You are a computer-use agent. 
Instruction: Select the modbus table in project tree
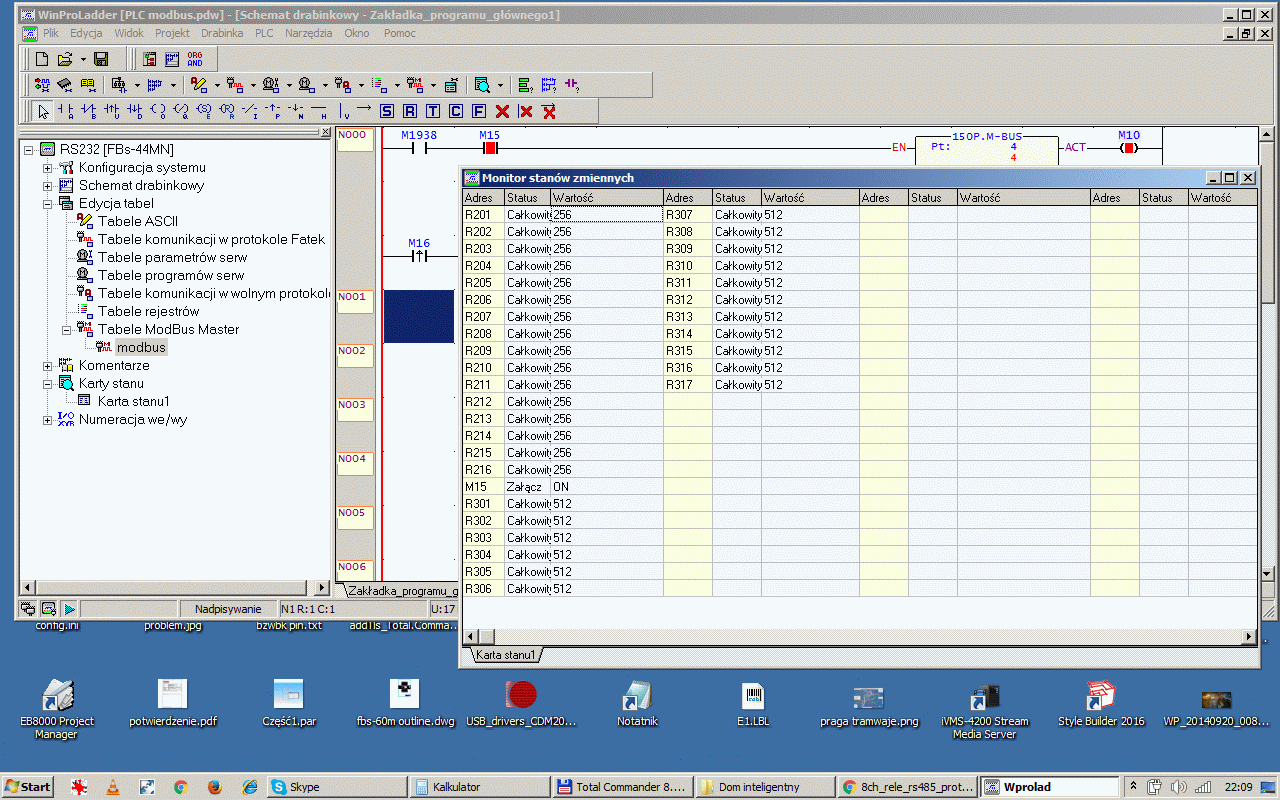(140, 348)
